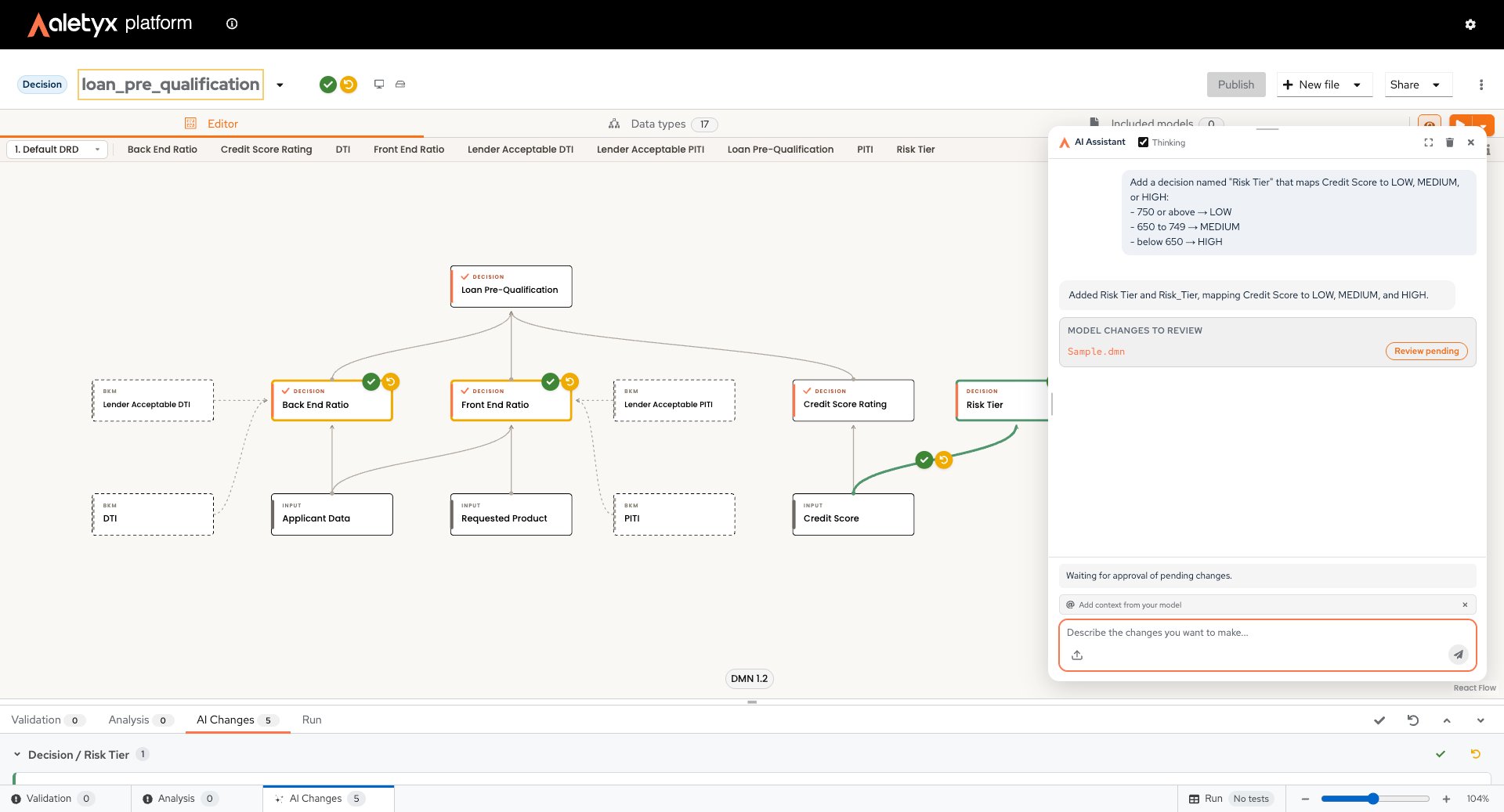Screen dimensions: 1504x812
Task: Select the Credit Score input node
Action: pyautogui.click(x=853, y=514)
